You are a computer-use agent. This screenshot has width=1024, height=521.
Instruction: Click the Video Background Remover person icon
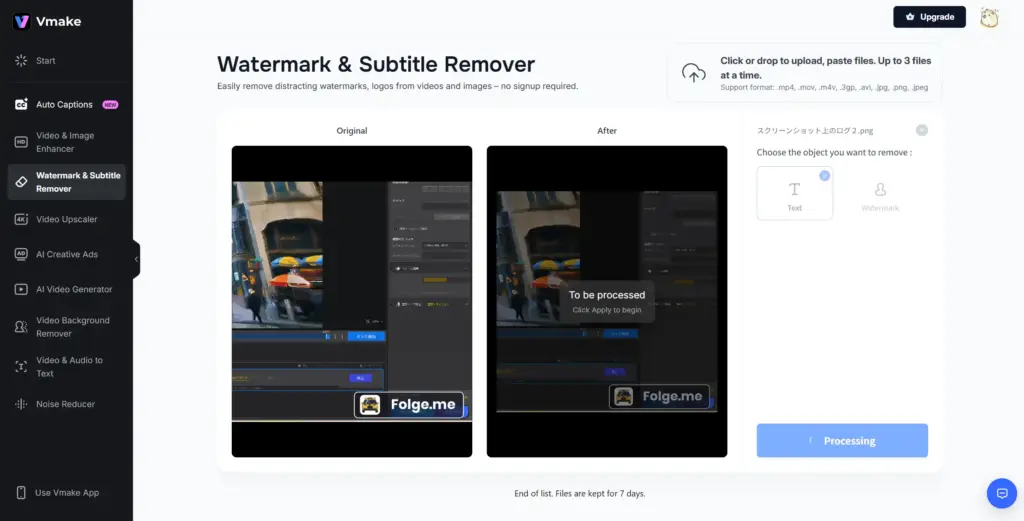tap(21, 326)
